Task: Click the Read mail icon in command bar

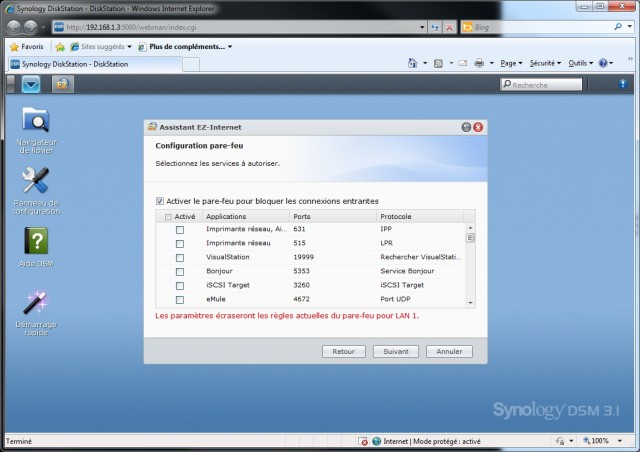Action: click(462, 63)
